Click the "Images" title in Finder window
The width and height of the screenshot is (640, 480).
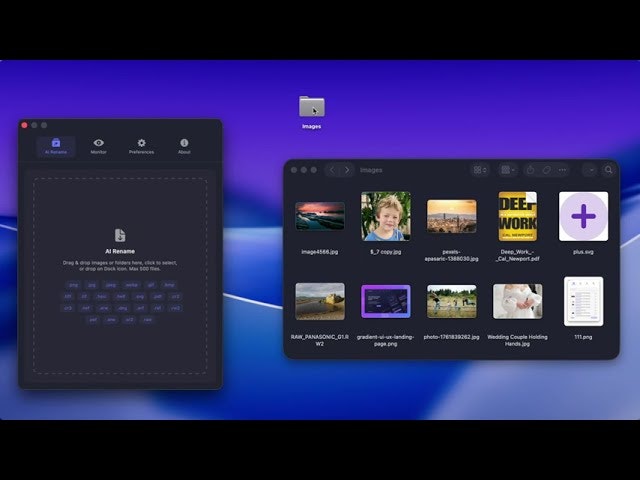pyautogui.click(x=371, y=170)
